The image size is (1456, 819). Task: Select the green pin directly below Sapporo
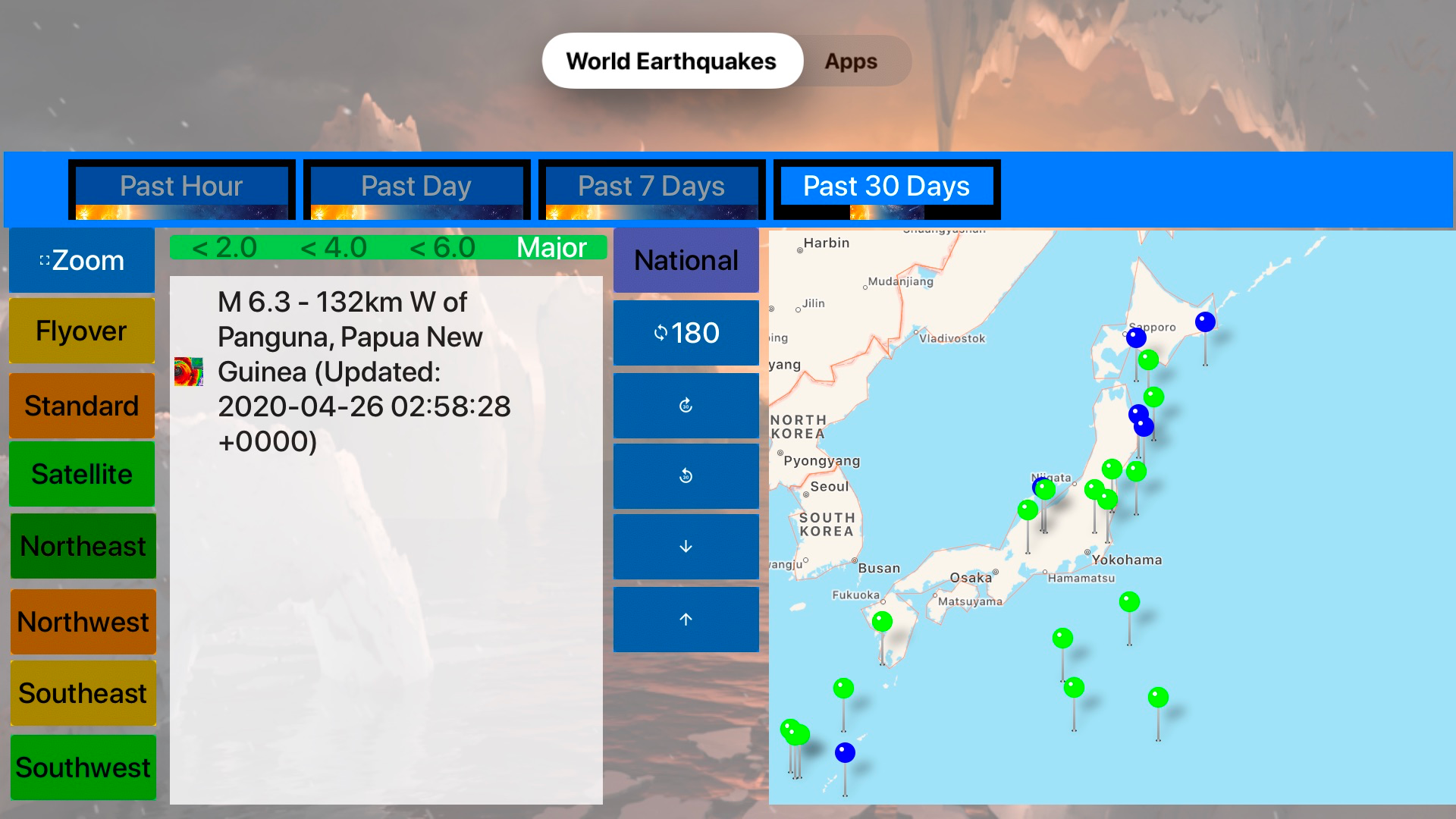1148,359
